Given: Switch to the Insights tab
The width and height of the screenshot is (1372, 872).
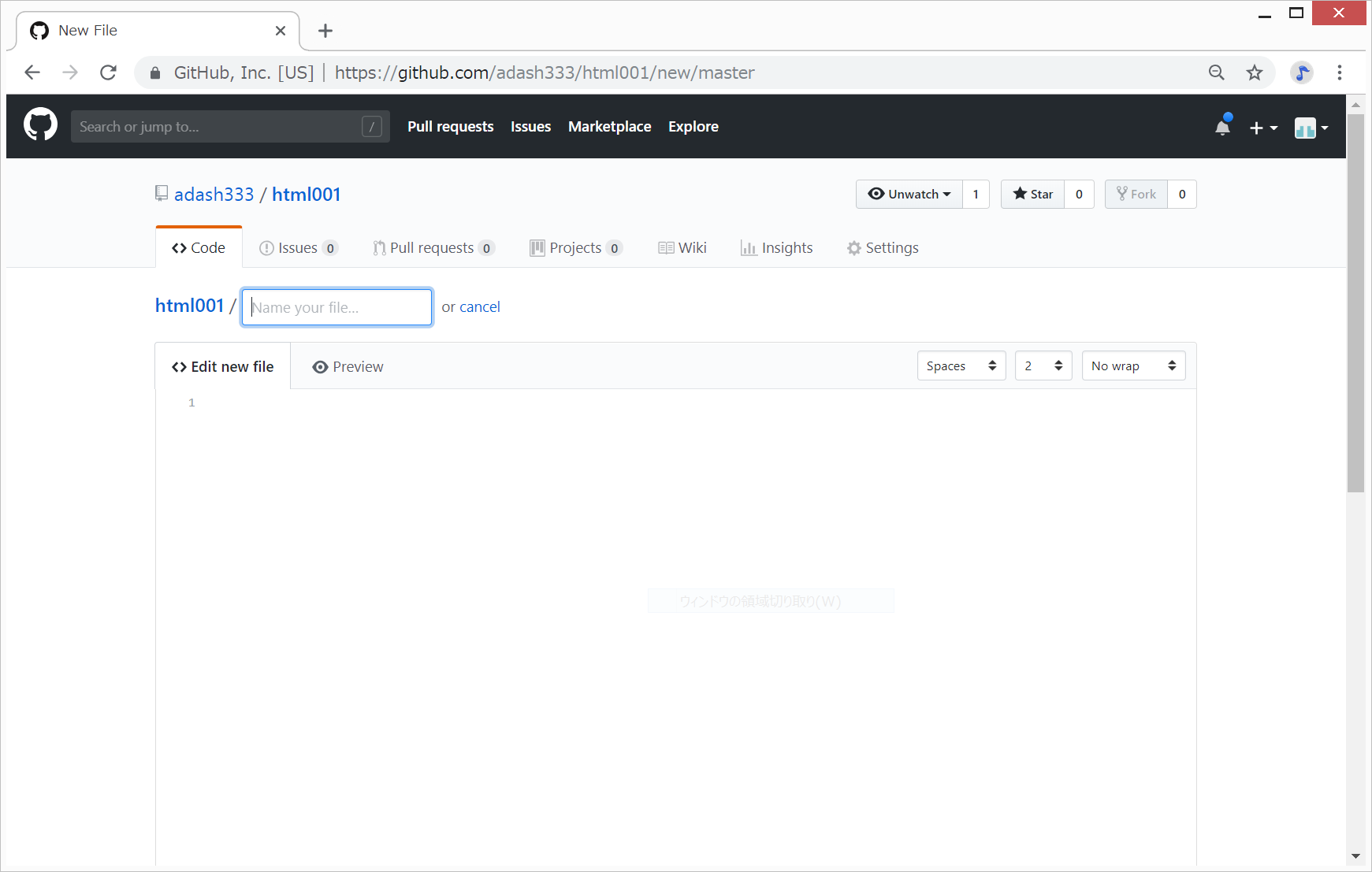Looking at the screenshot, I should click(x=776, y=247).
